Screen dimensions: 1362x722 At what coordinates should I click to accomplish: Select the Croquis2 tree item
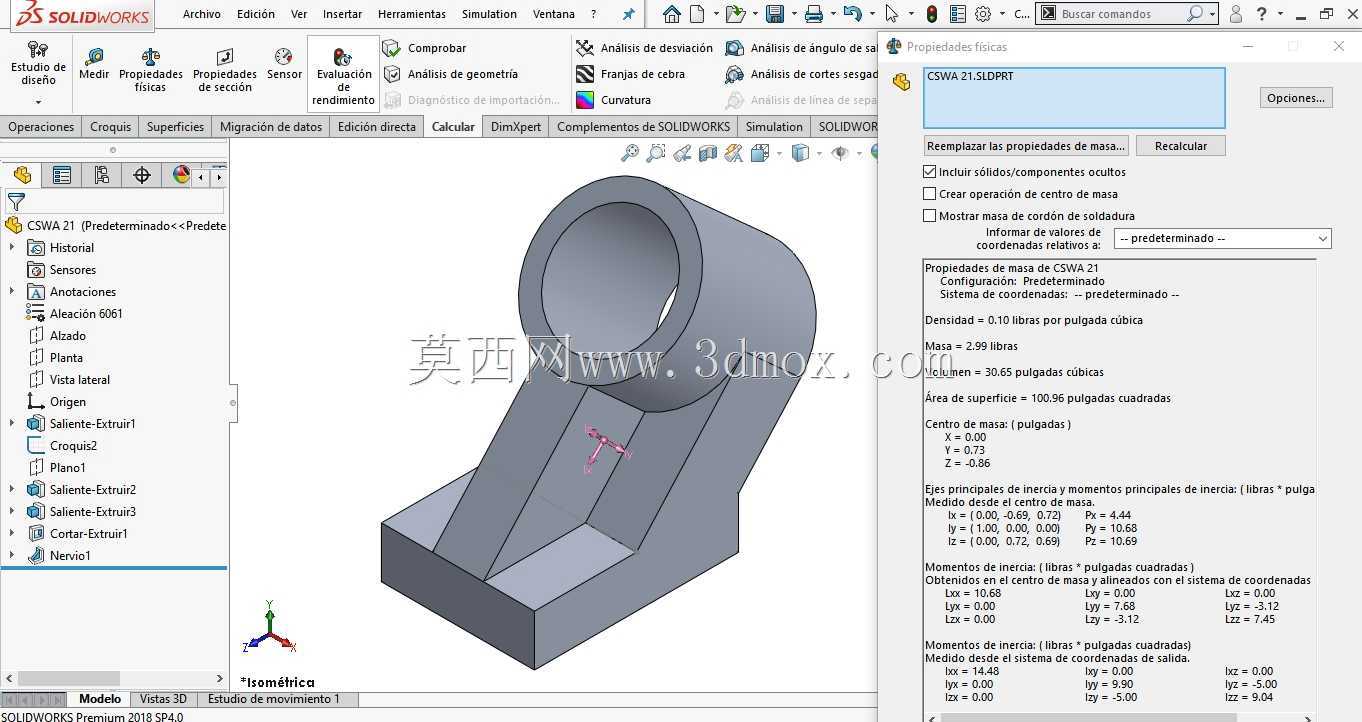click(73, 446)
